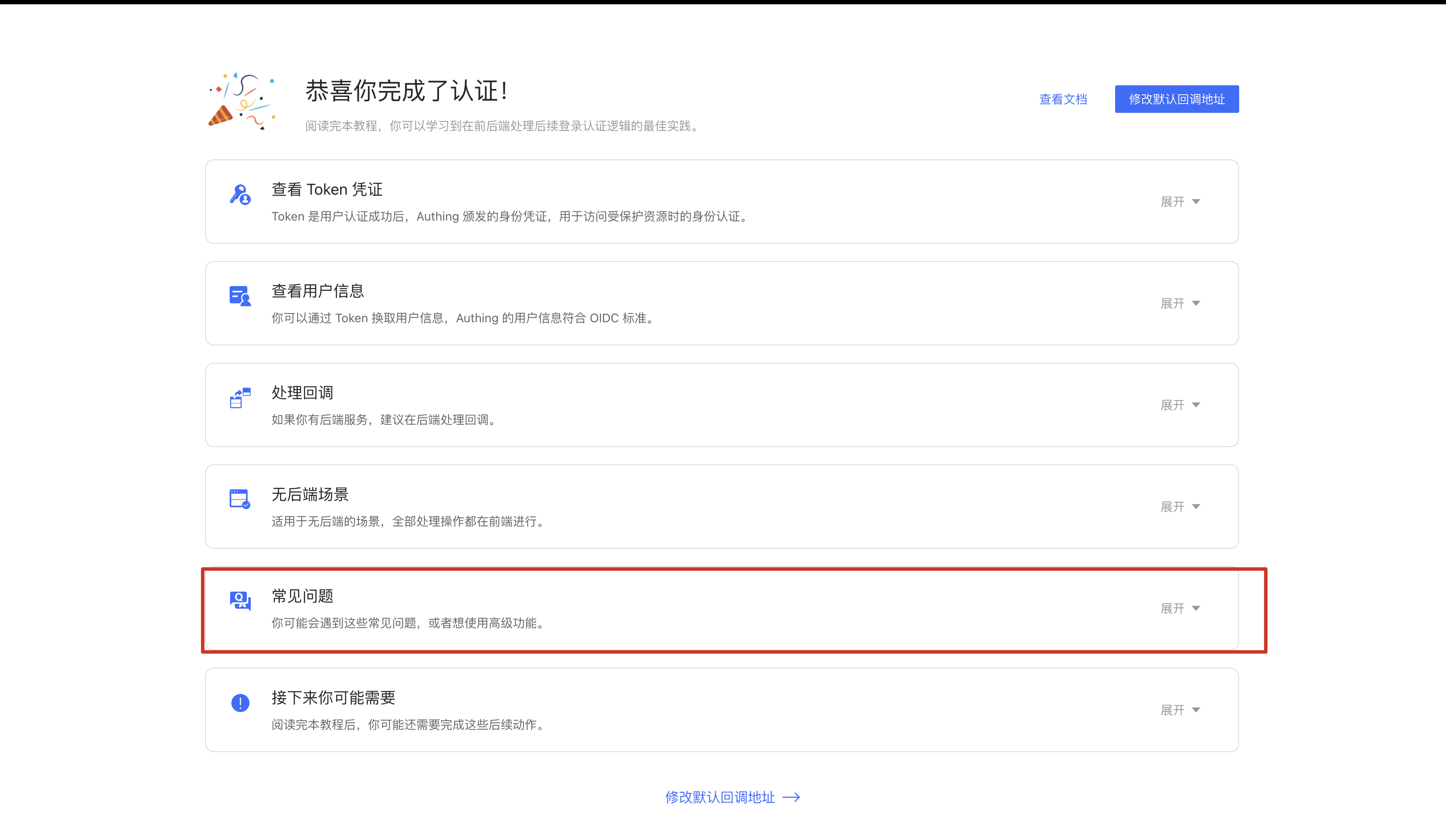Image resolution: width=1446 pixels, height=840 pixels.
Task: Click the blue exclamation mark icon
Action: tap(240, 702)
